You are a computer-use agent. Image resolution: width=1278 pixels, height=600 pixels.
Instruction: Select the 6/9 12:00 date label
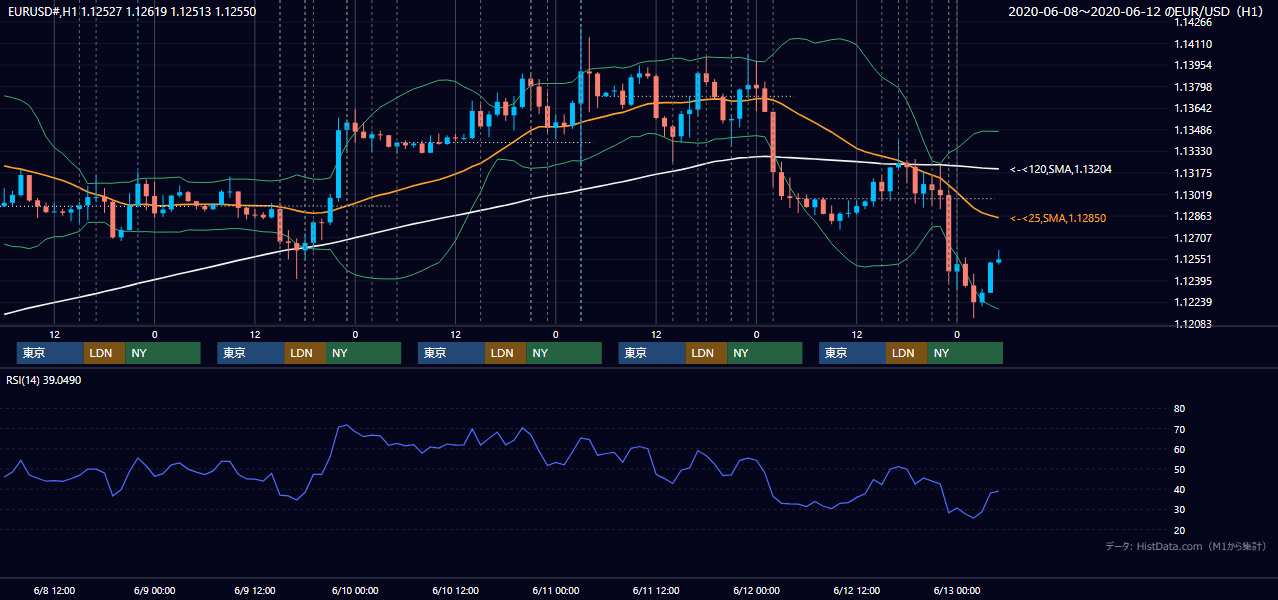(254, 590)
